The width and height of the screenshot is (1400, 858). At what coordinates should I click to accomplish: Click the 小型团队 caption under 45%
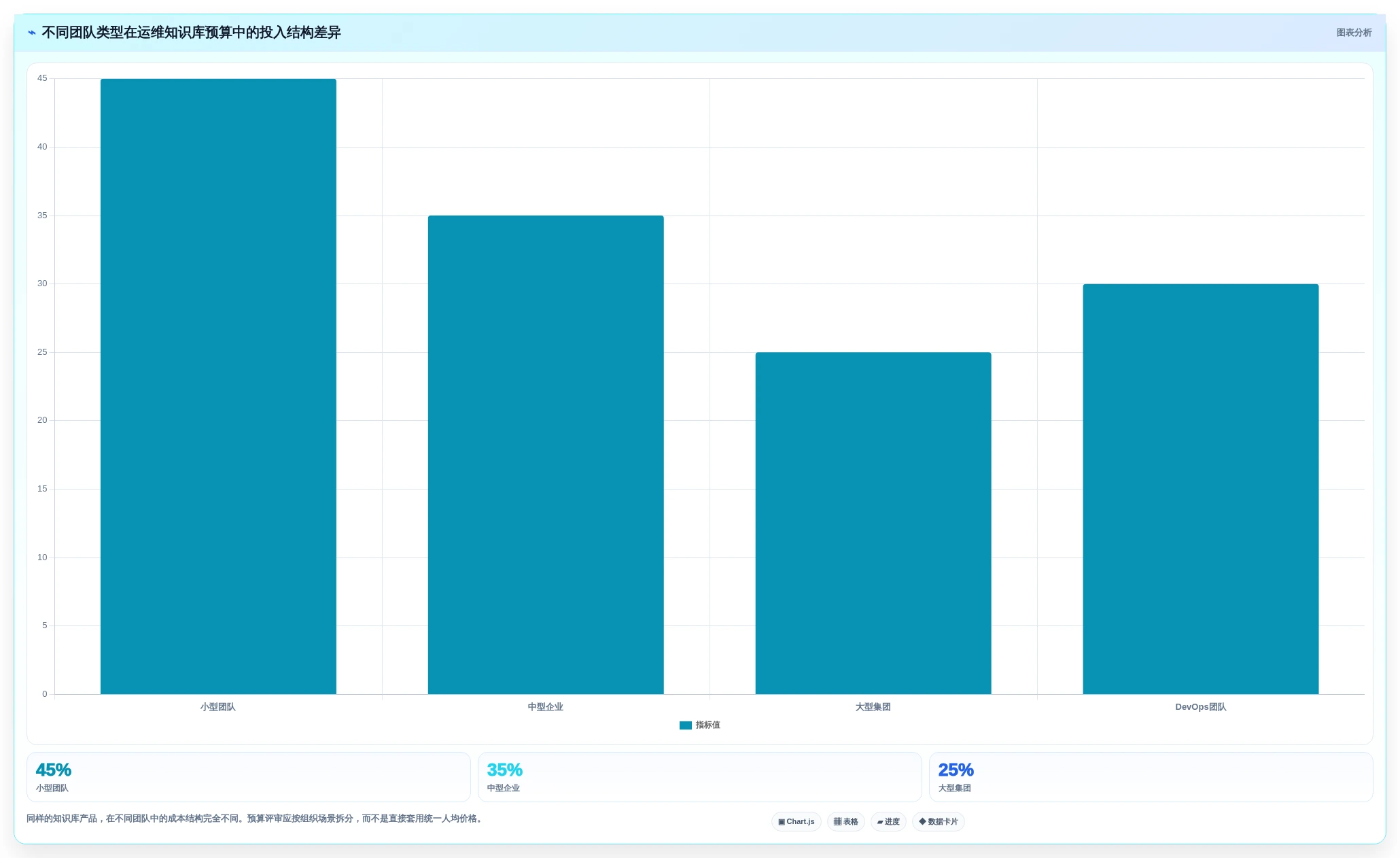52,789
